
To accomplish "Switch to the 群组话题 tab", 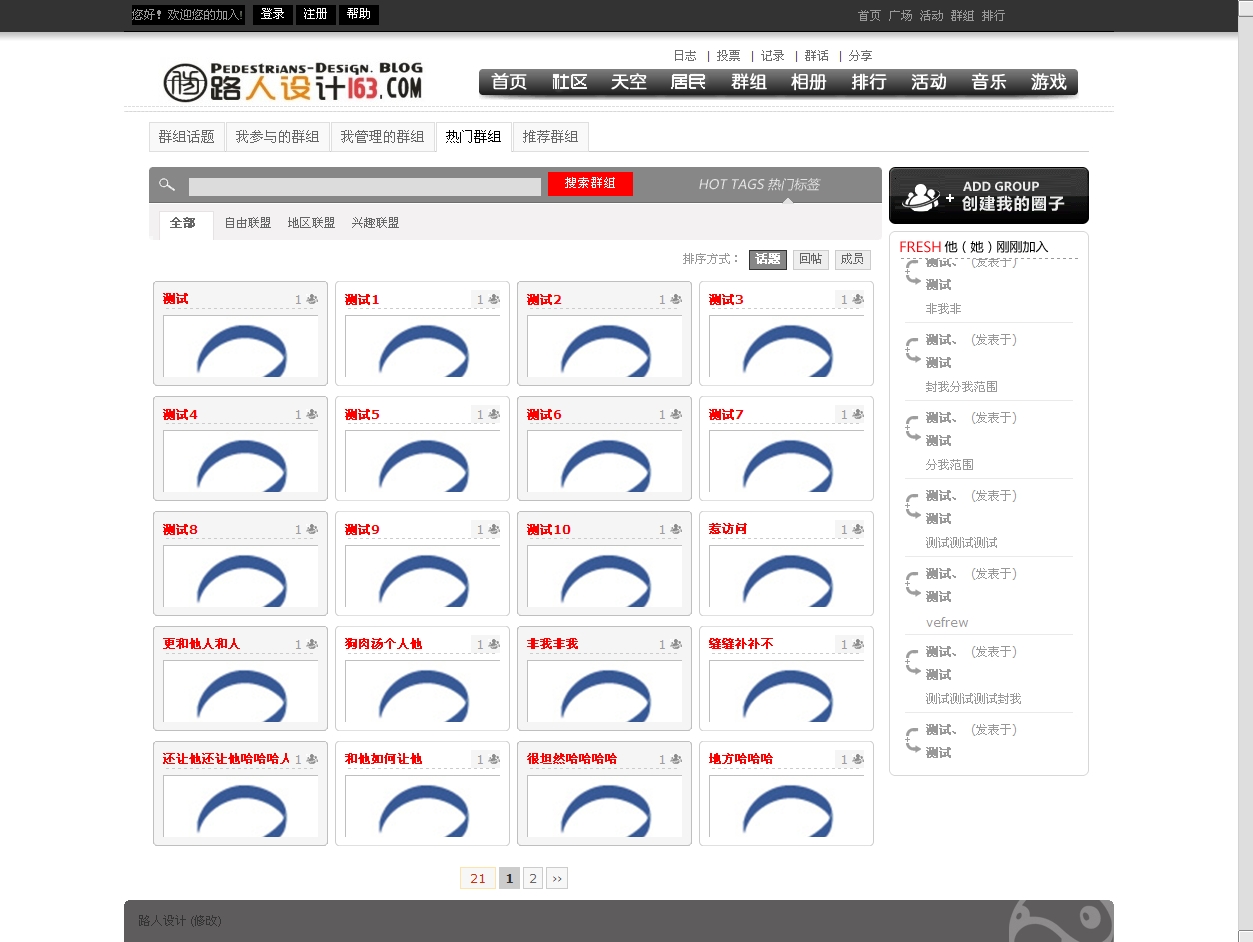I will click(x=187, y=137).
